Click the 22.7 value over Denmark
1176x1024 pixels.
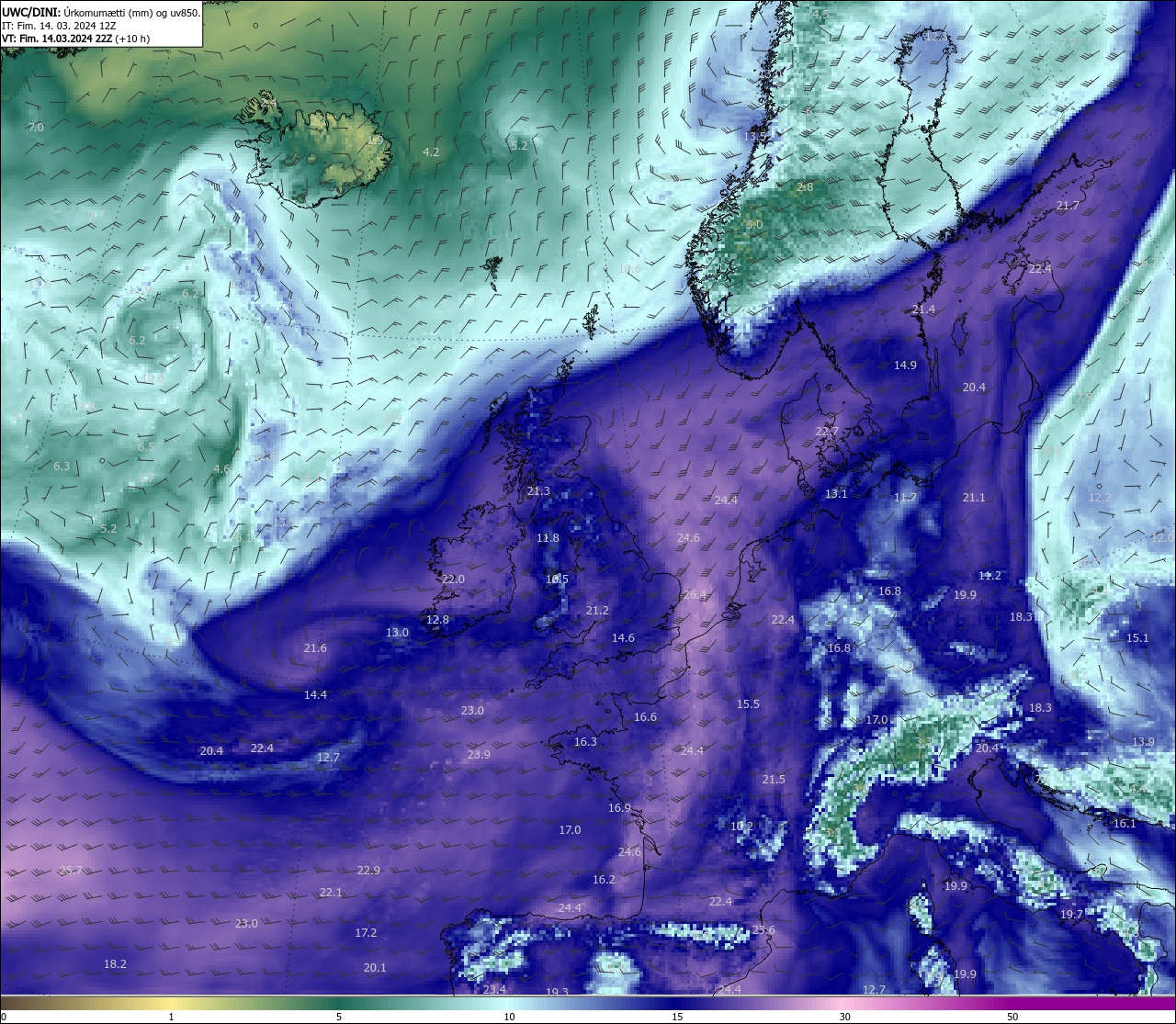pyautogui.click(x=827, y=431)
